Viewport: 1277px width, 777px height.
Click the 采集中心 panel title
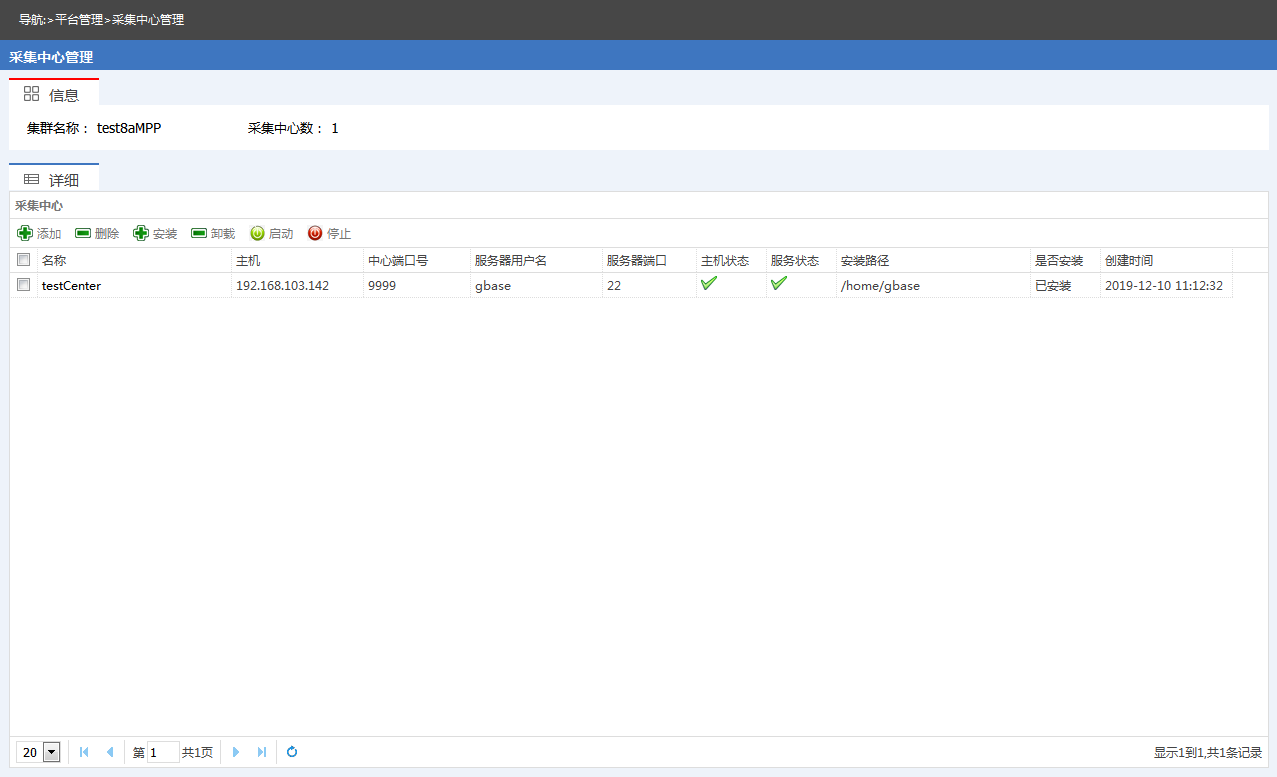coord(39,205)
